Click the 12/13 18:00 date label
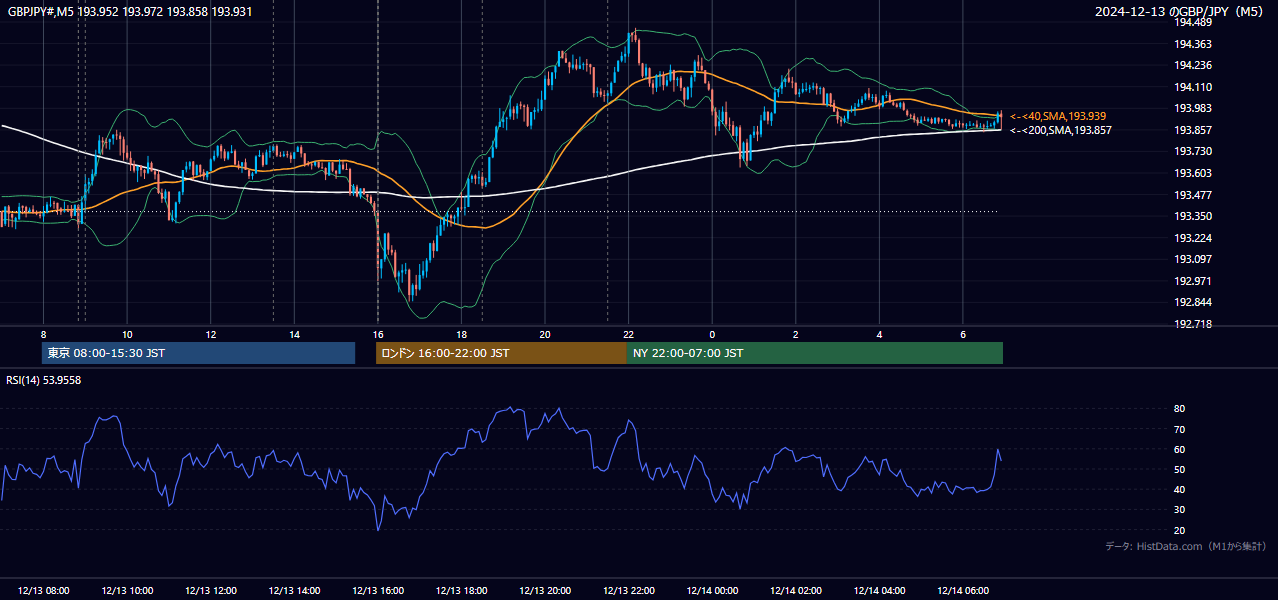 [x=461, y=591]
